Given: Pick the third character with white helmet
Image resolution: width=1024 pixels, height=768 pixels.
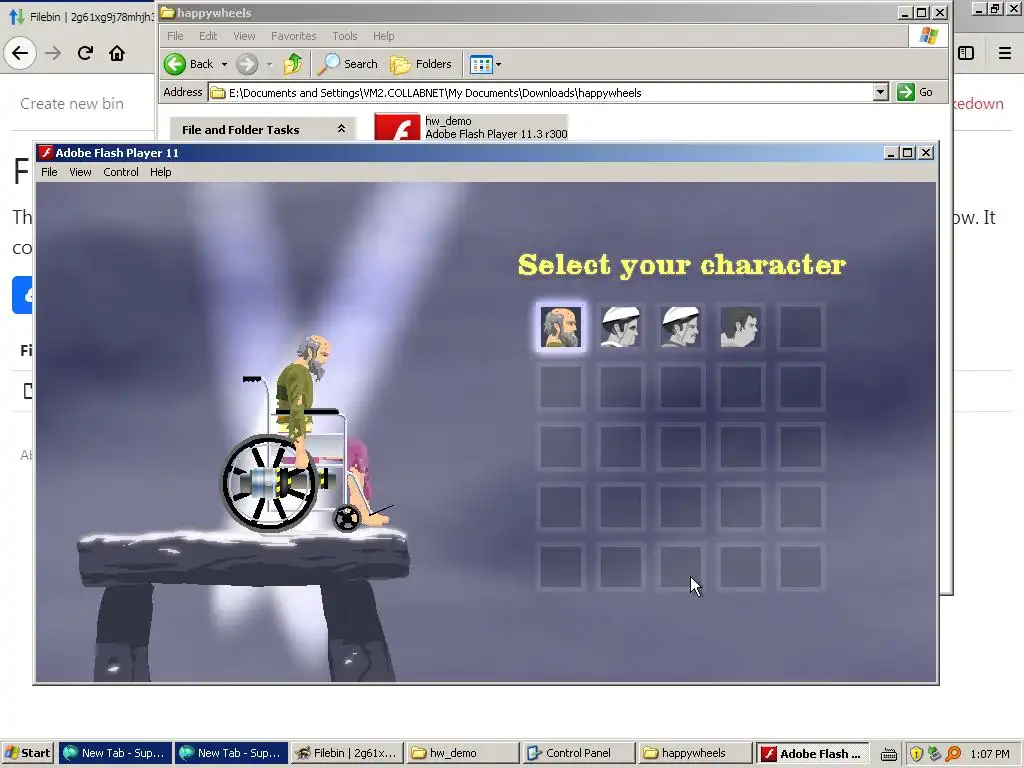Looking at the screenshot, I should click(680, 327).
